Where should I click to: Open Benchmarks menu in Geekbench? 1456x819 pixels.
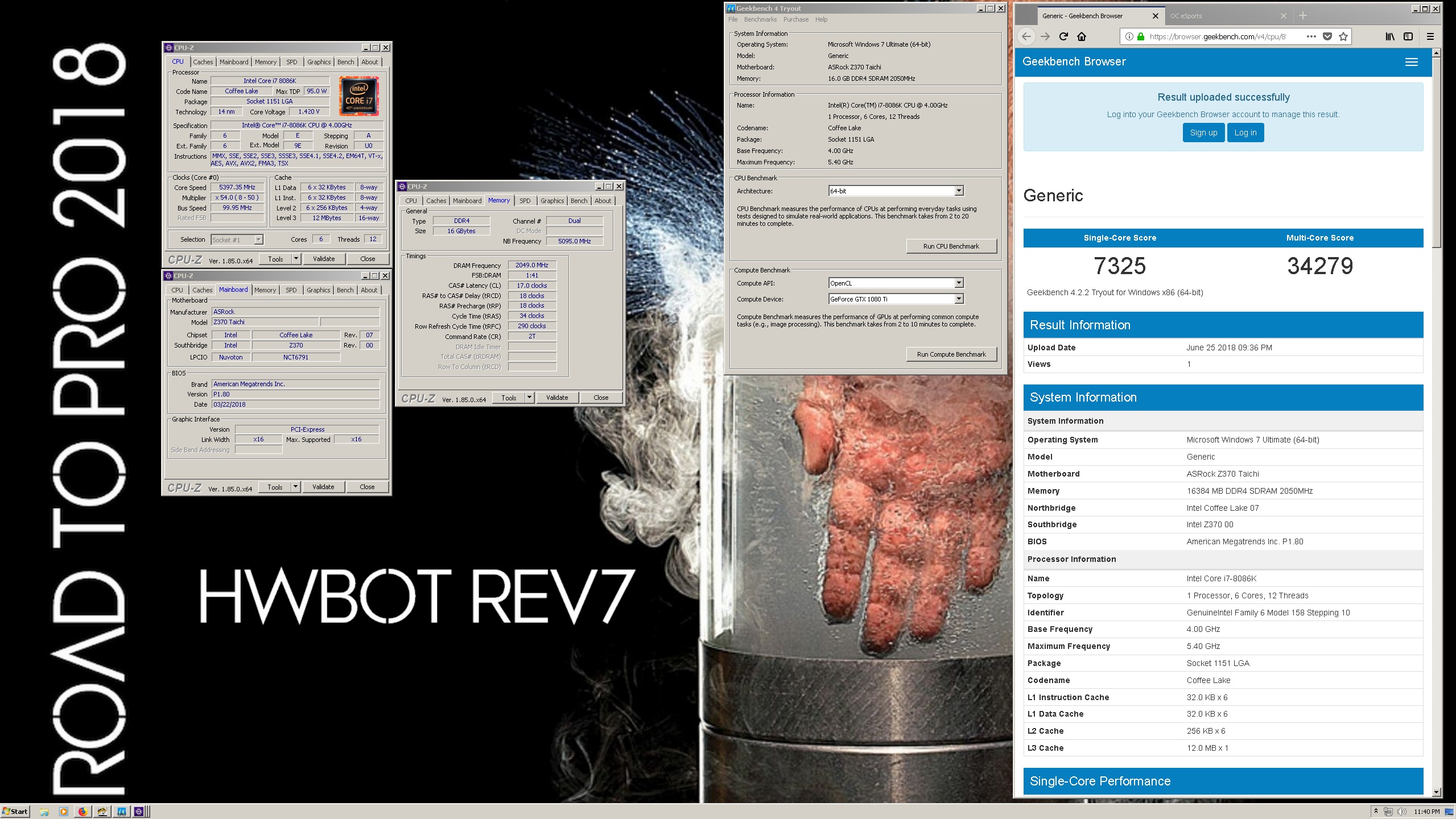(x=760, y=19)
